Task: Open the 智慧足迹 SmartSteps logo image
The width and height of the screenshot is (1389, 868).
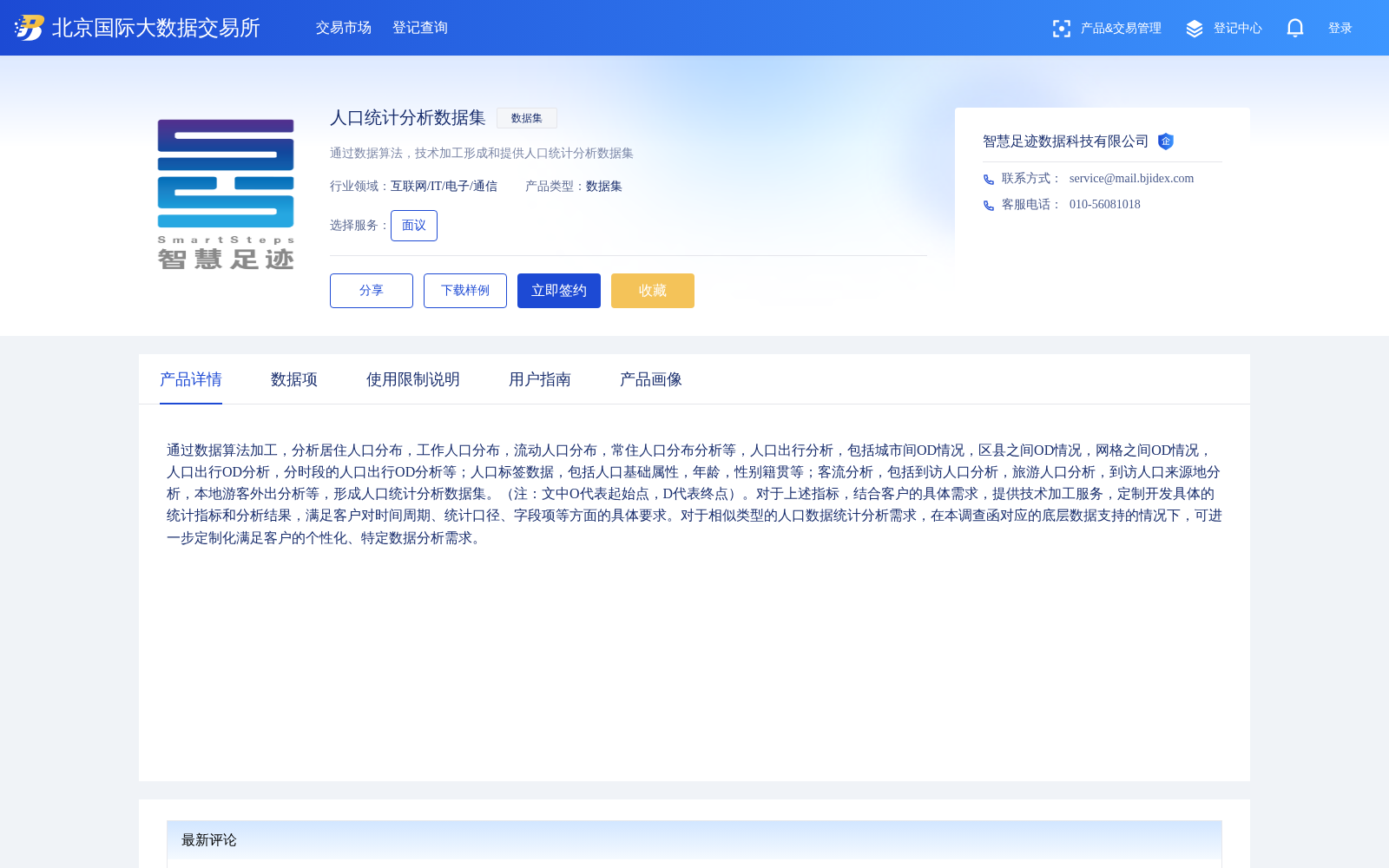Action: click(226, 194)
